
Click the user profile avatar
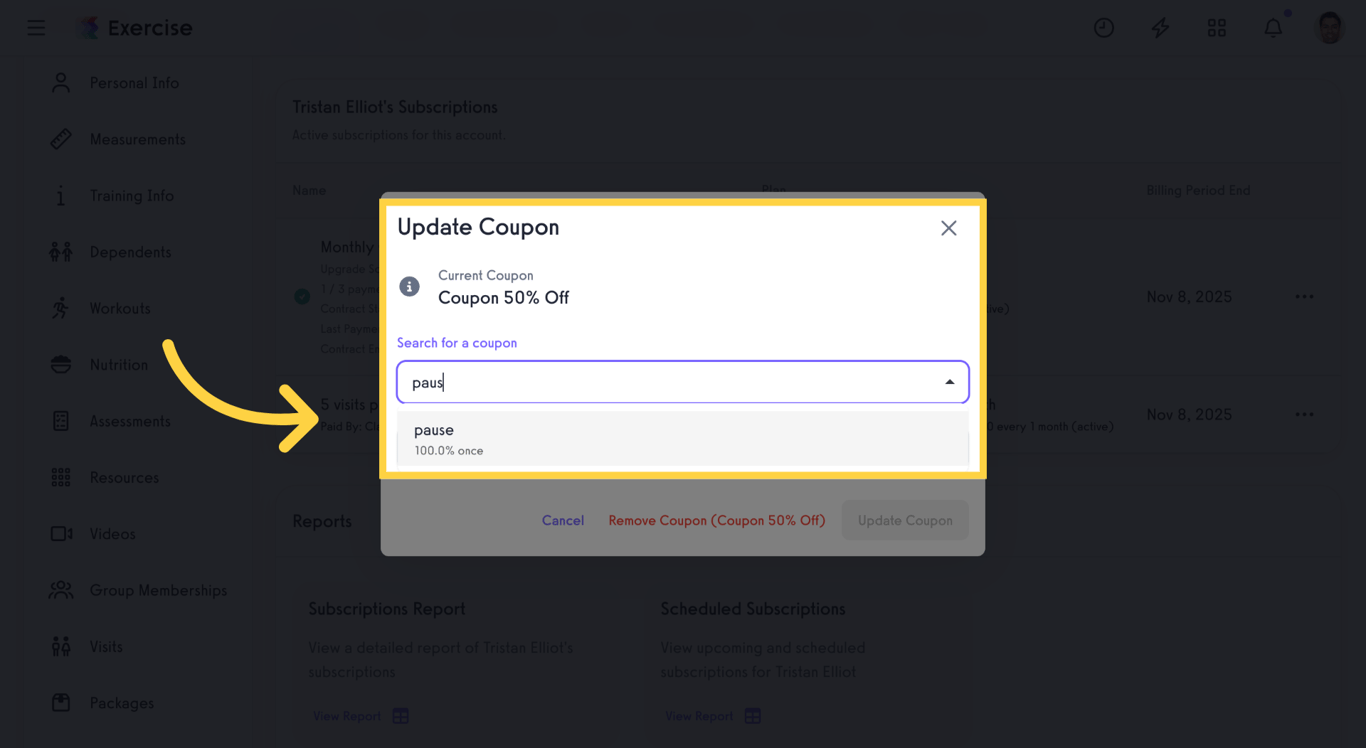(x=1329, y=28)
